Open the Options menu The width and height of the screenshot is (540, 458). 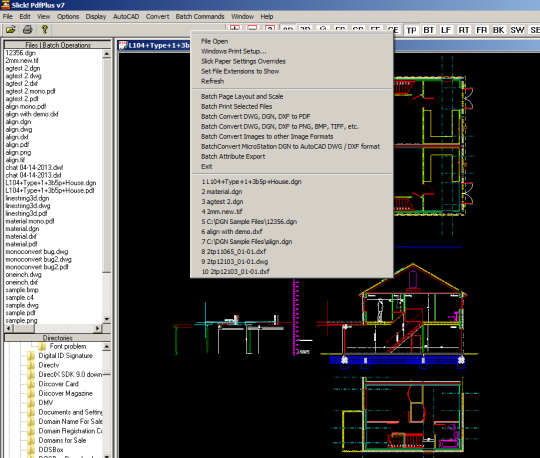[68, 17]
